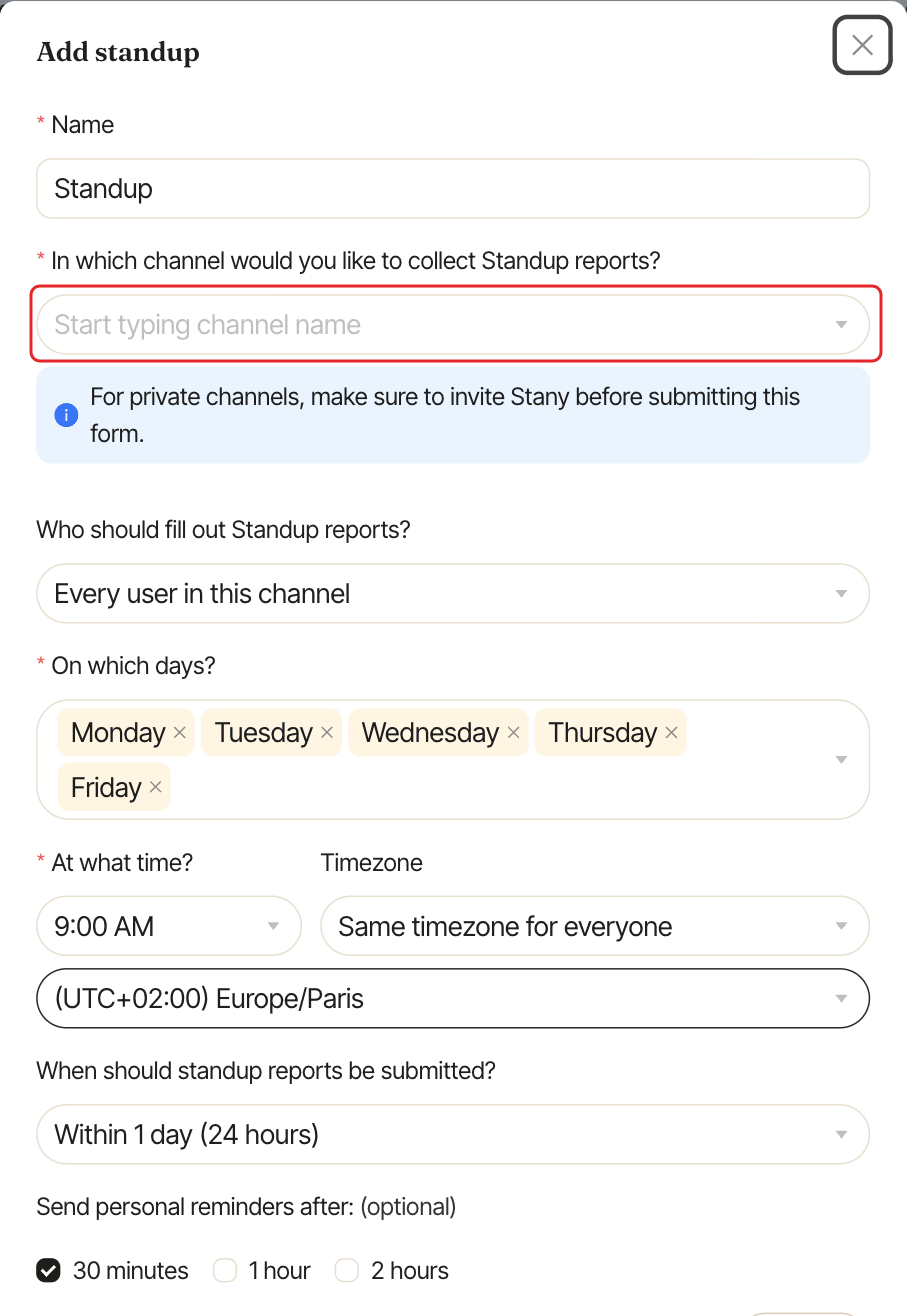907x1316 pixels.
Task: Open the Europe/Paris timezone dropdown
Action: tap(453, 998)
